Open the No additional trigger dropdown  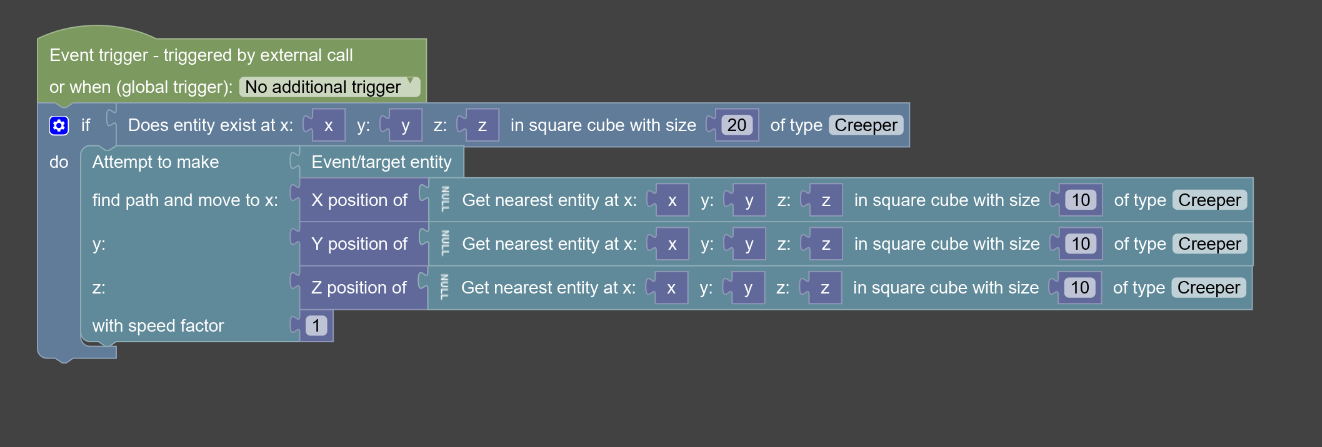330,87
